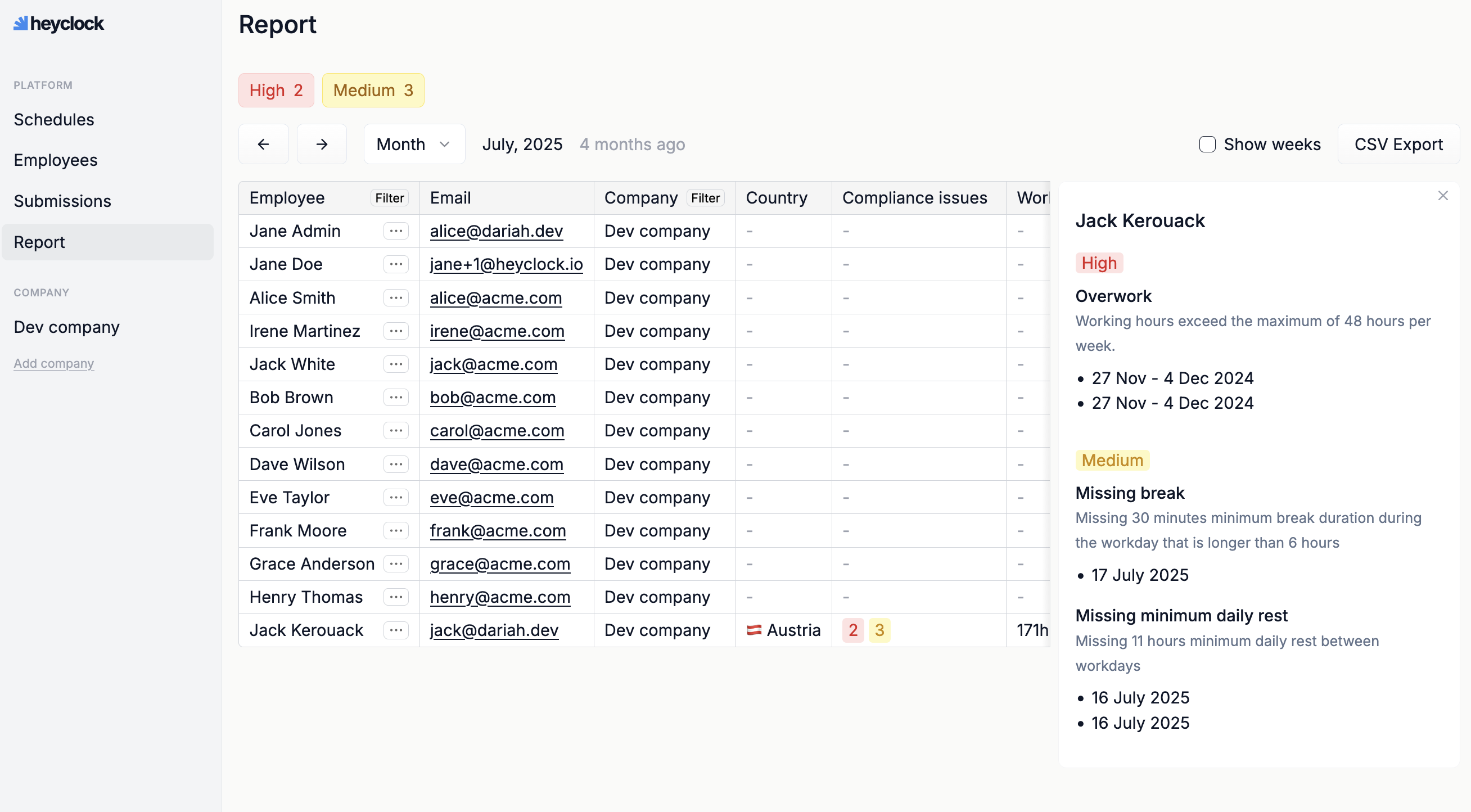This screenshot has width=1471, height=812.
Task: Toggle the Medium 3 severity filter
Action: [372, 90]
